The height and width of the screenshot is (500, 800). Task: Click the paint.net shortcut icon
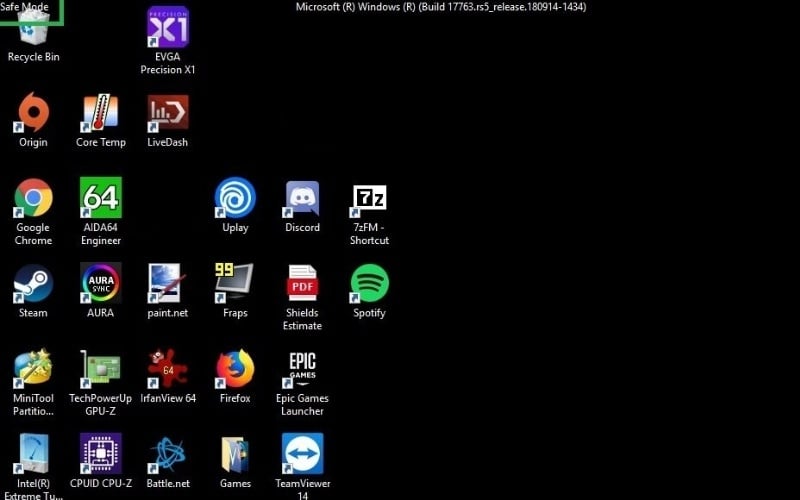point(168,283)
